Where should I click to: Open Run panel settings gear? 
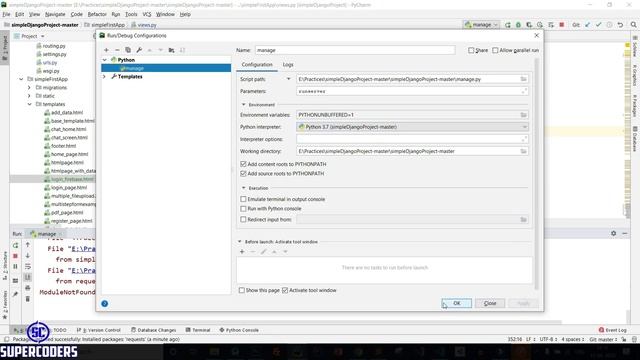pos(613,233)
